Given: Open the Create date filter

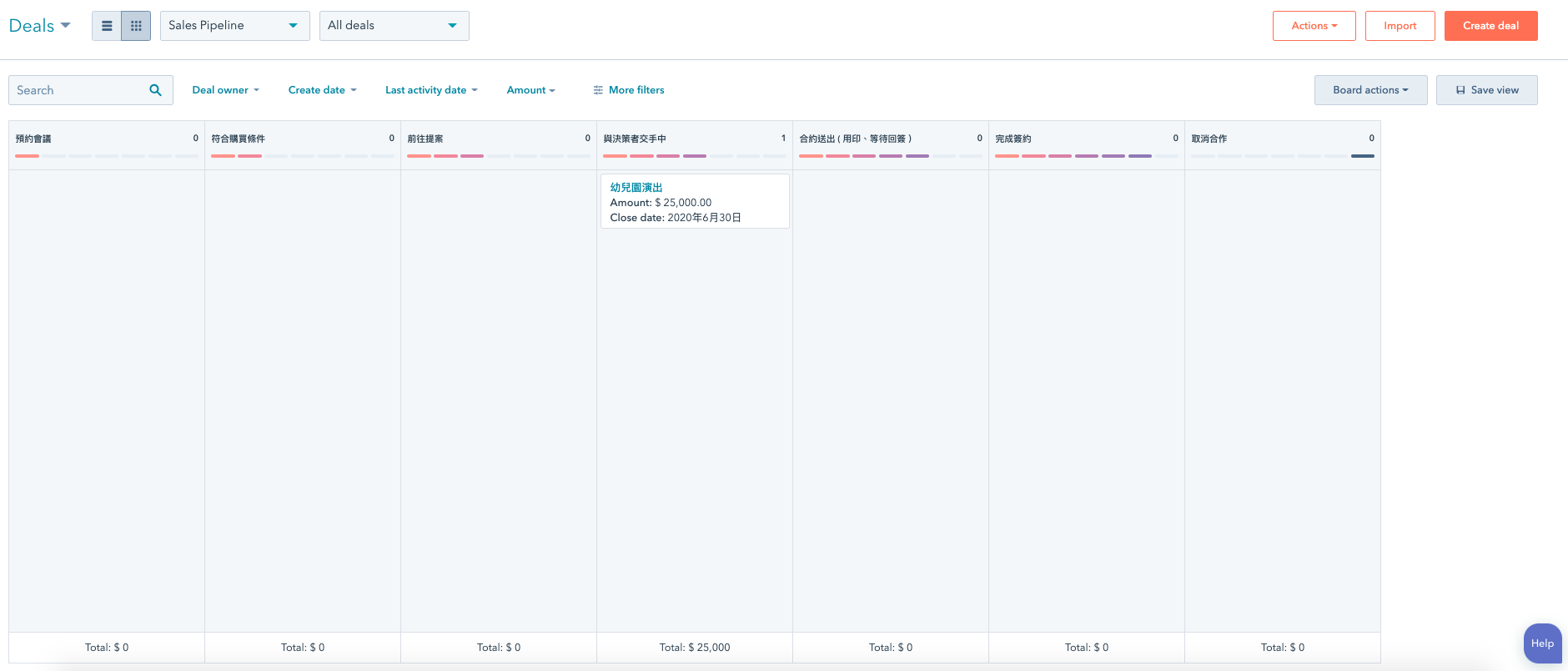Looking at the screenshot, I should 322,90.
